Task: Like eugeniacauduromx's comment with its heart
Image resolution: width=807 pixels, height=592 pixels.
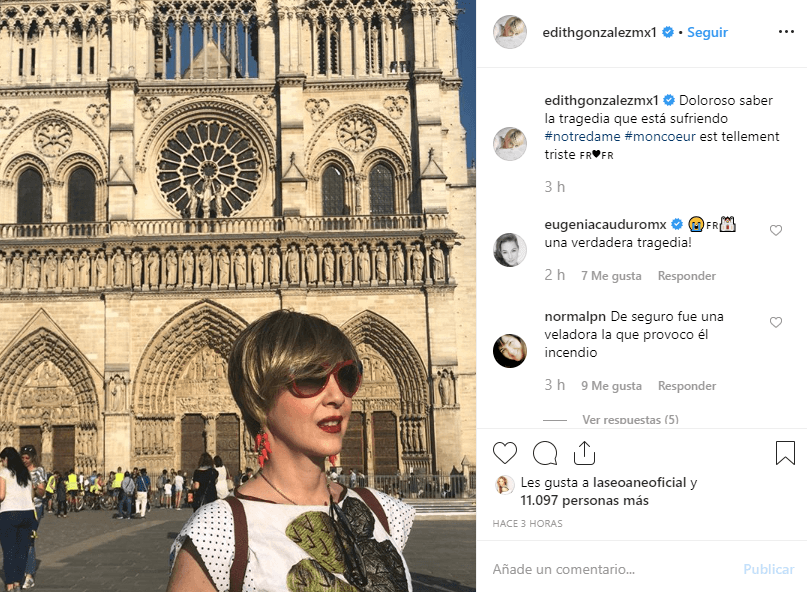Action: click(776, 230)
